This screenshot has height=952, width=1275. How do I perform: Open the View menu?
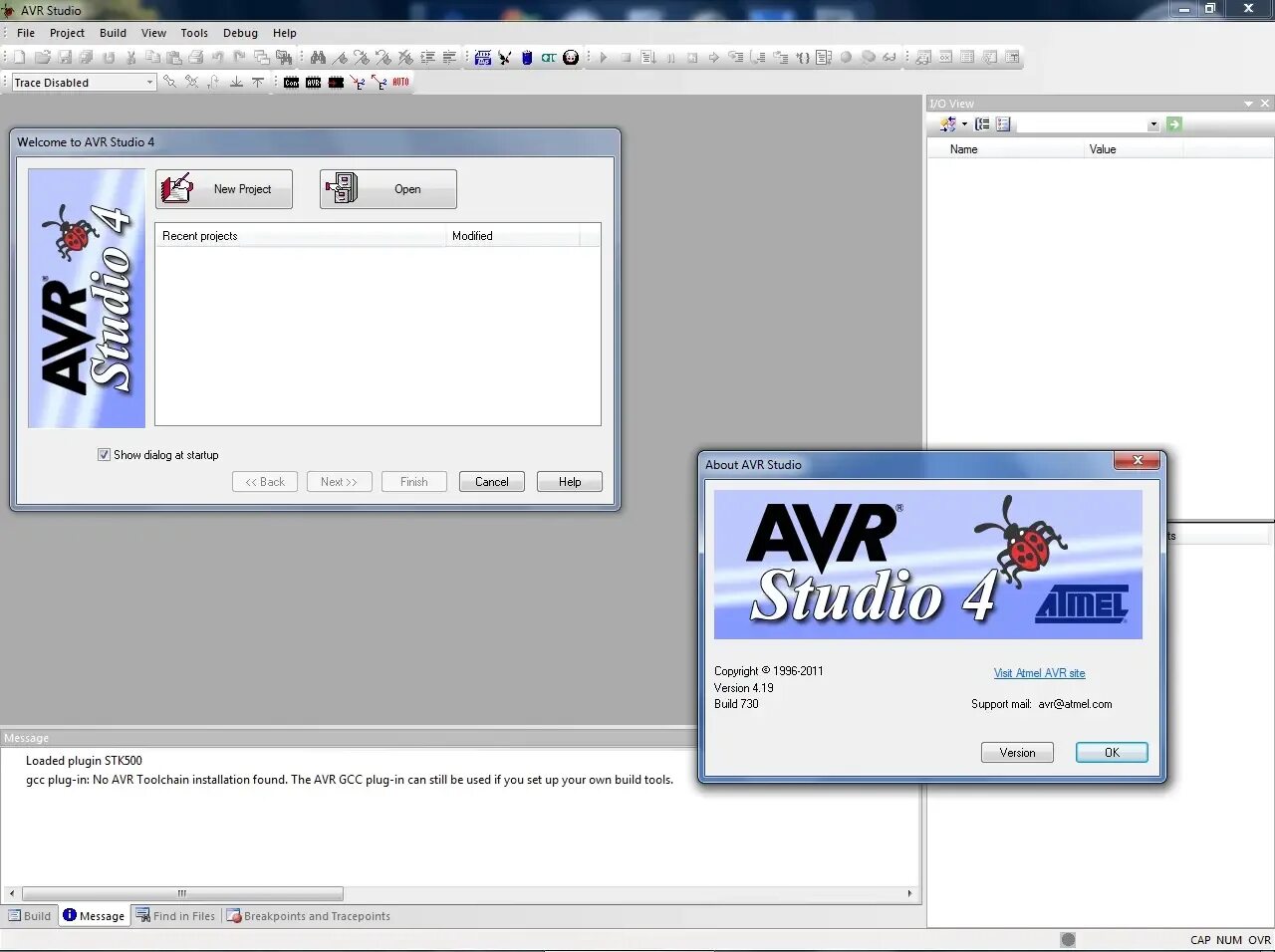(x=154, y=33)
